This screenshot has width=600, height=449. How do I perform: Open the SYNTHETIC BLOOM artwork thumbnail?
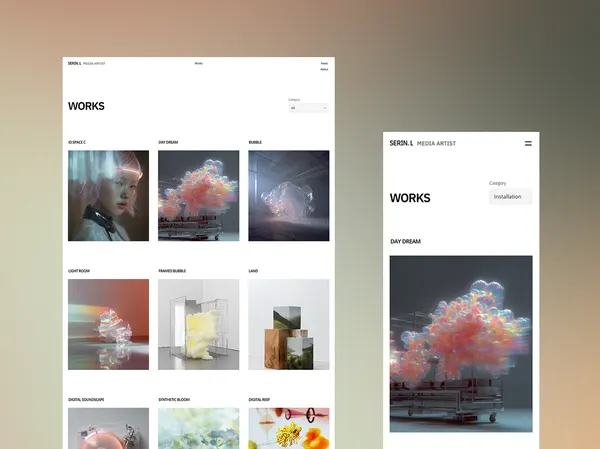pyautogui.click(x=199, y=428)
